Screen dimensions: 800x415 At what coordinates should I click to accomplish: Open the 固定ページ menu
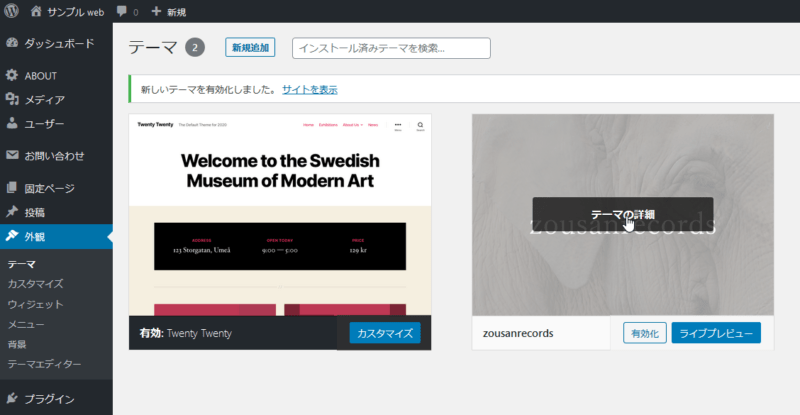tap(49, 188)
